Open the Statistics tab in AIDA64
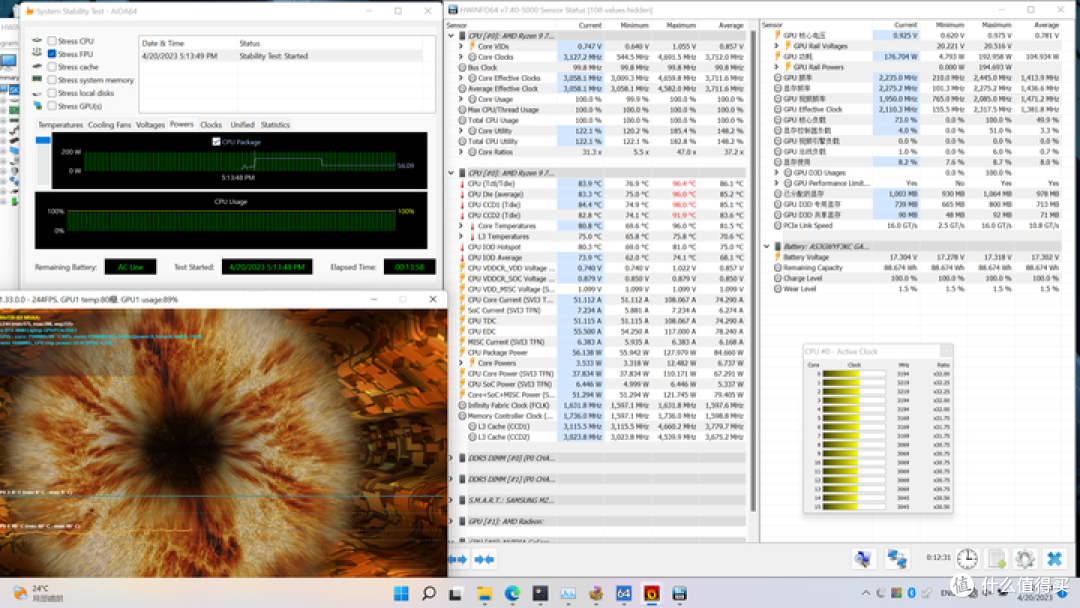Screen dimensions: 1080x608 click(x=275, y=125)
